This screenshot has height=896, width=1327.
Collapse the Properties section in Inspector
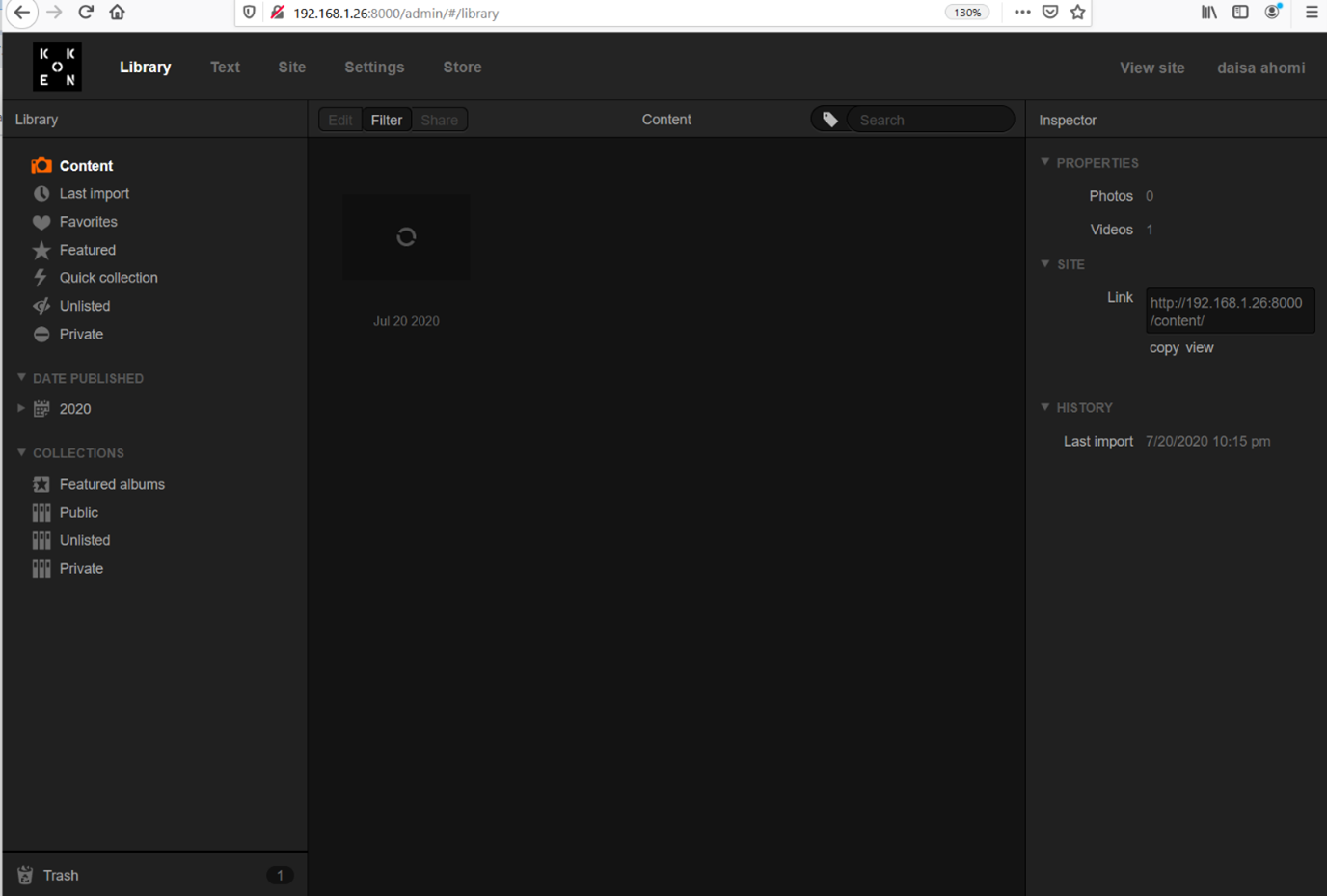tap(1044, 162)
